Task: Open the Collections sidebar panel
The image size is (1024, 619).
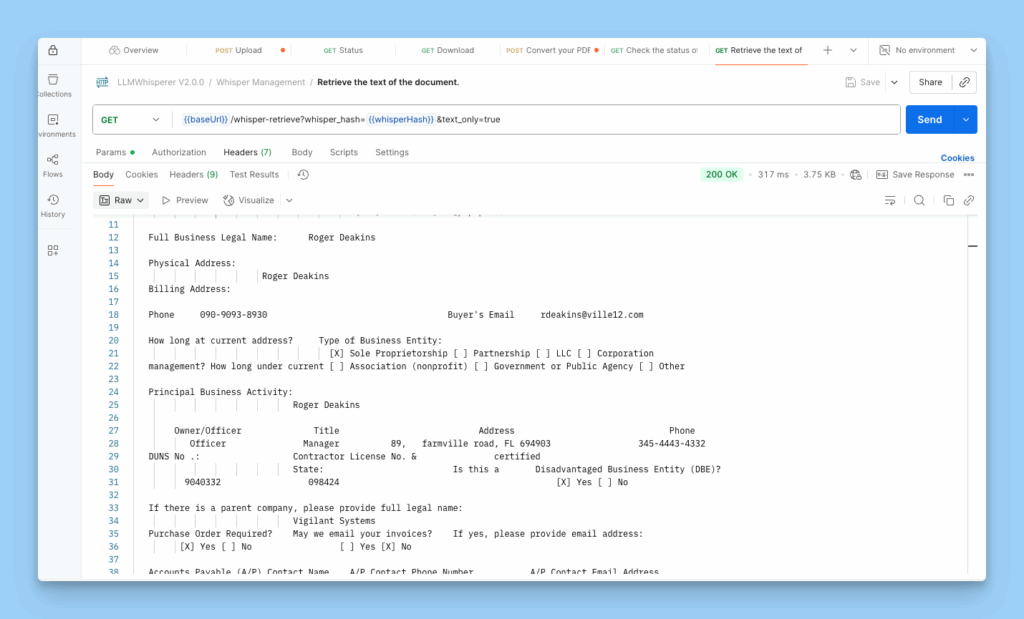Action: tap(53, 84)
